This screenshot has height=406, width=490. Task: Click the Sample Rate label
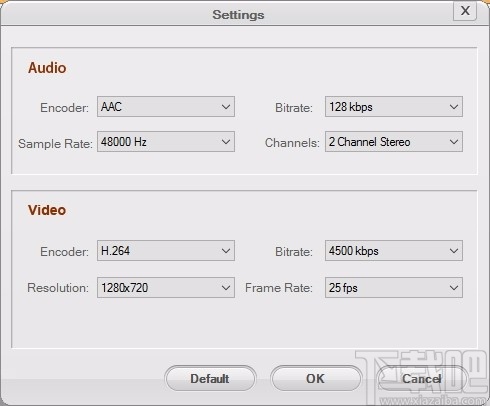55,144
